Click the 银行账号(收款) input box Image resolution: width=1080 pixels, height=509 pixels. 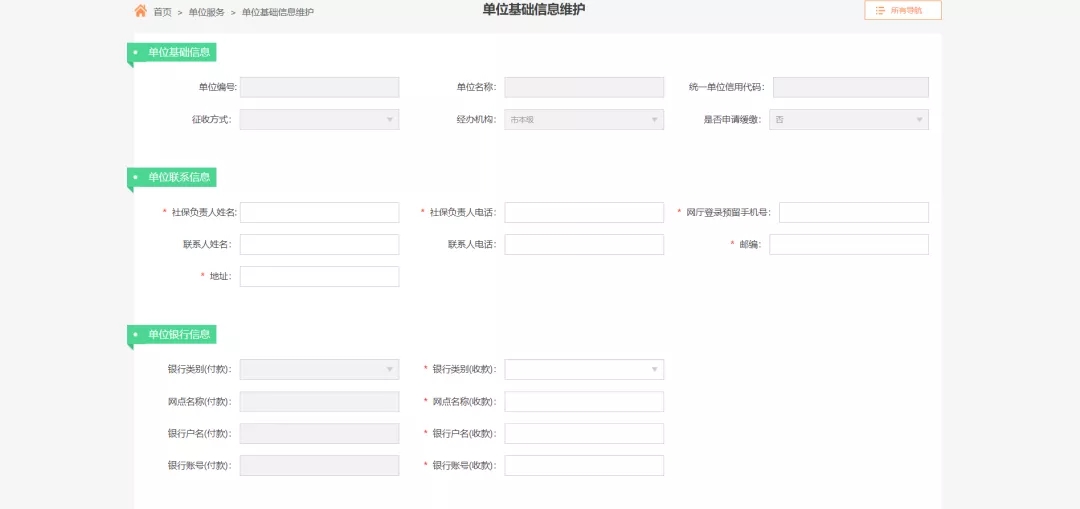(x=583, y=466)
